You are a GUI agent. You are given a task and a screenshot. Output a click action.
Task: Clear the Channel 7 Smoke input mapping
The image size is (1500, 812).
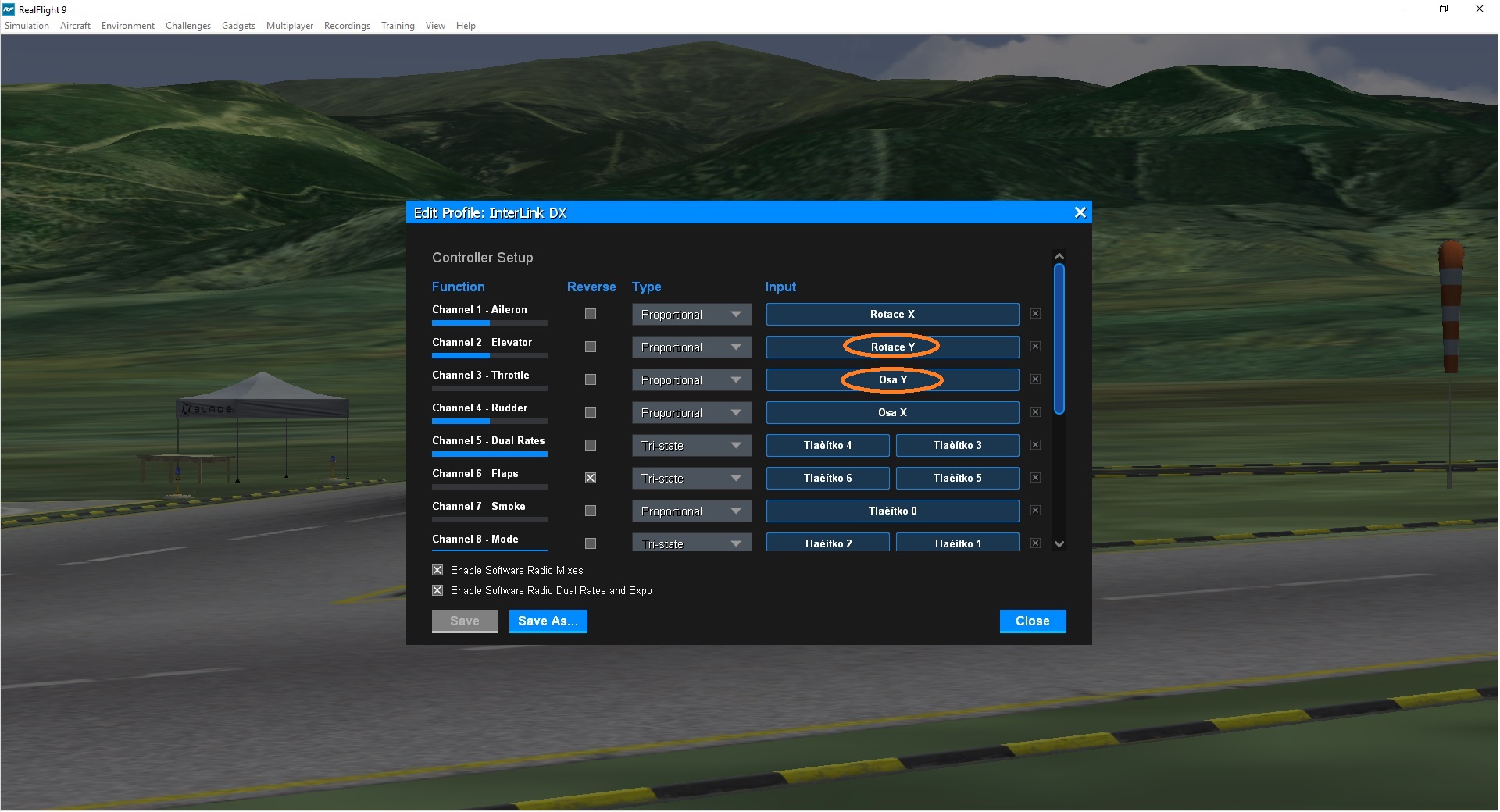pyautogui.click(x=1035, y=511)
